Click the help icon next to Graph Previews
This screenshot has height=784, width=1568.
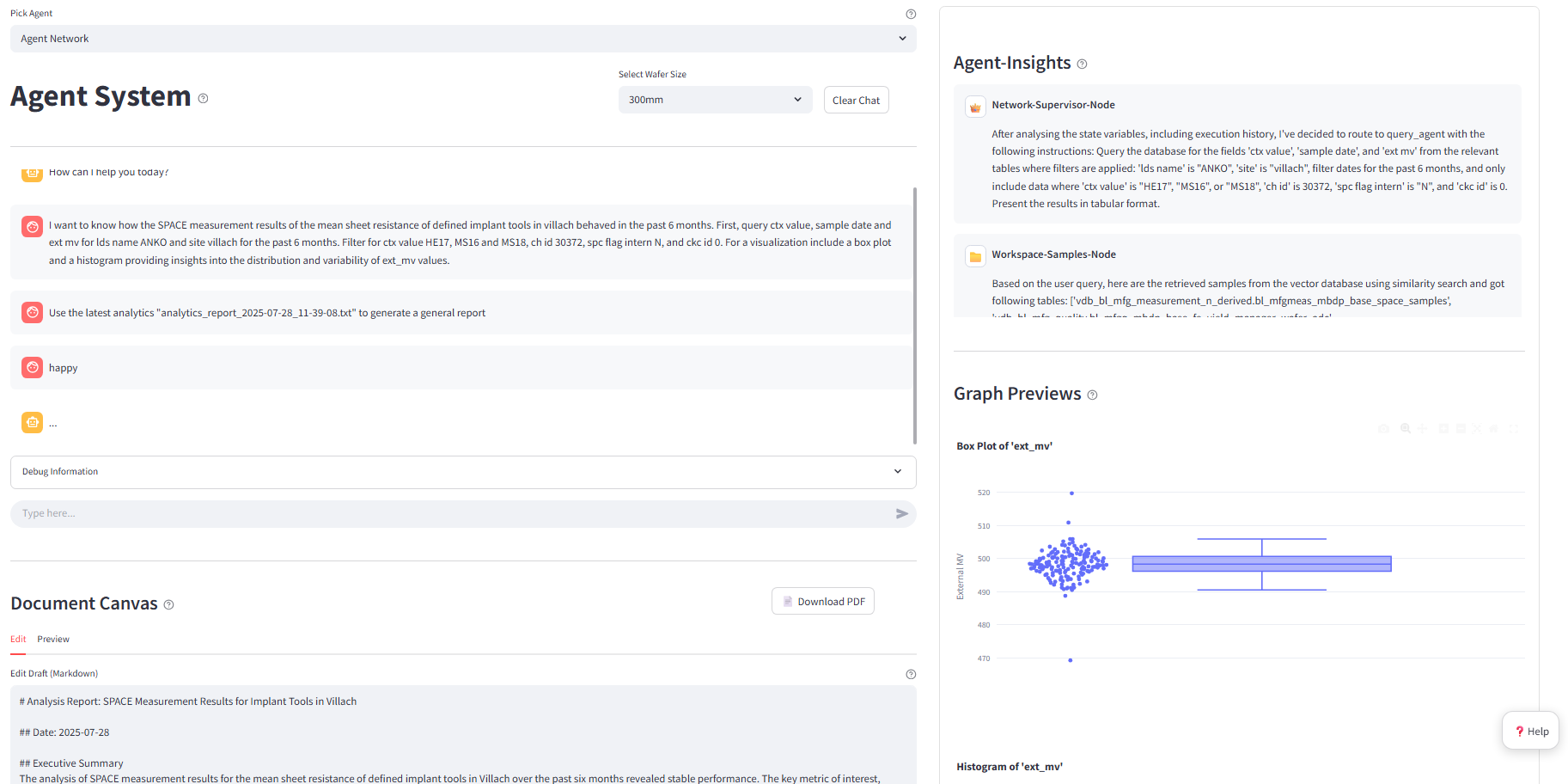[x=1092, y=395]
